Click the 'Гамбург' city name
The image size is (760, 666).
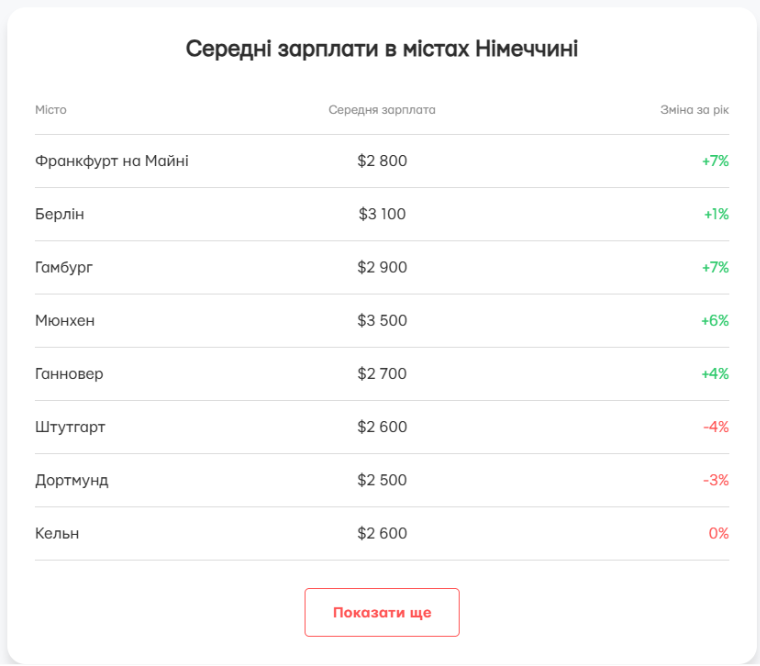click(63, 268)
